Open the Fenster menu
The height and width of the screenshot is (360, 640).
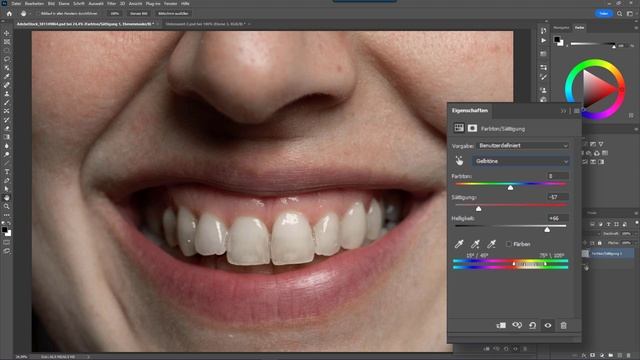tap(170, 3)
